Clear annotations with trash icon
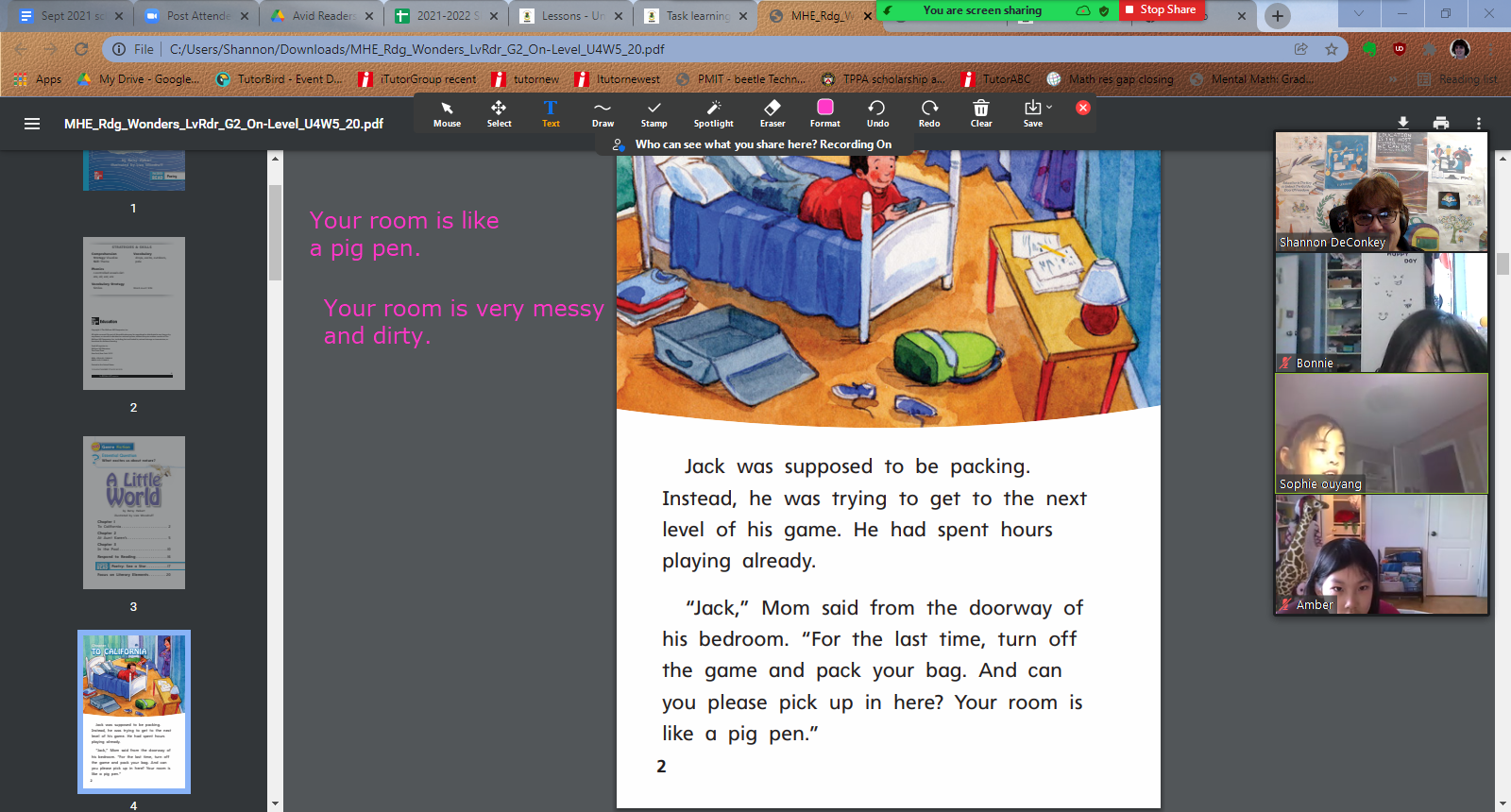The height and width of the screenshot is (812, 1511). 981,113
